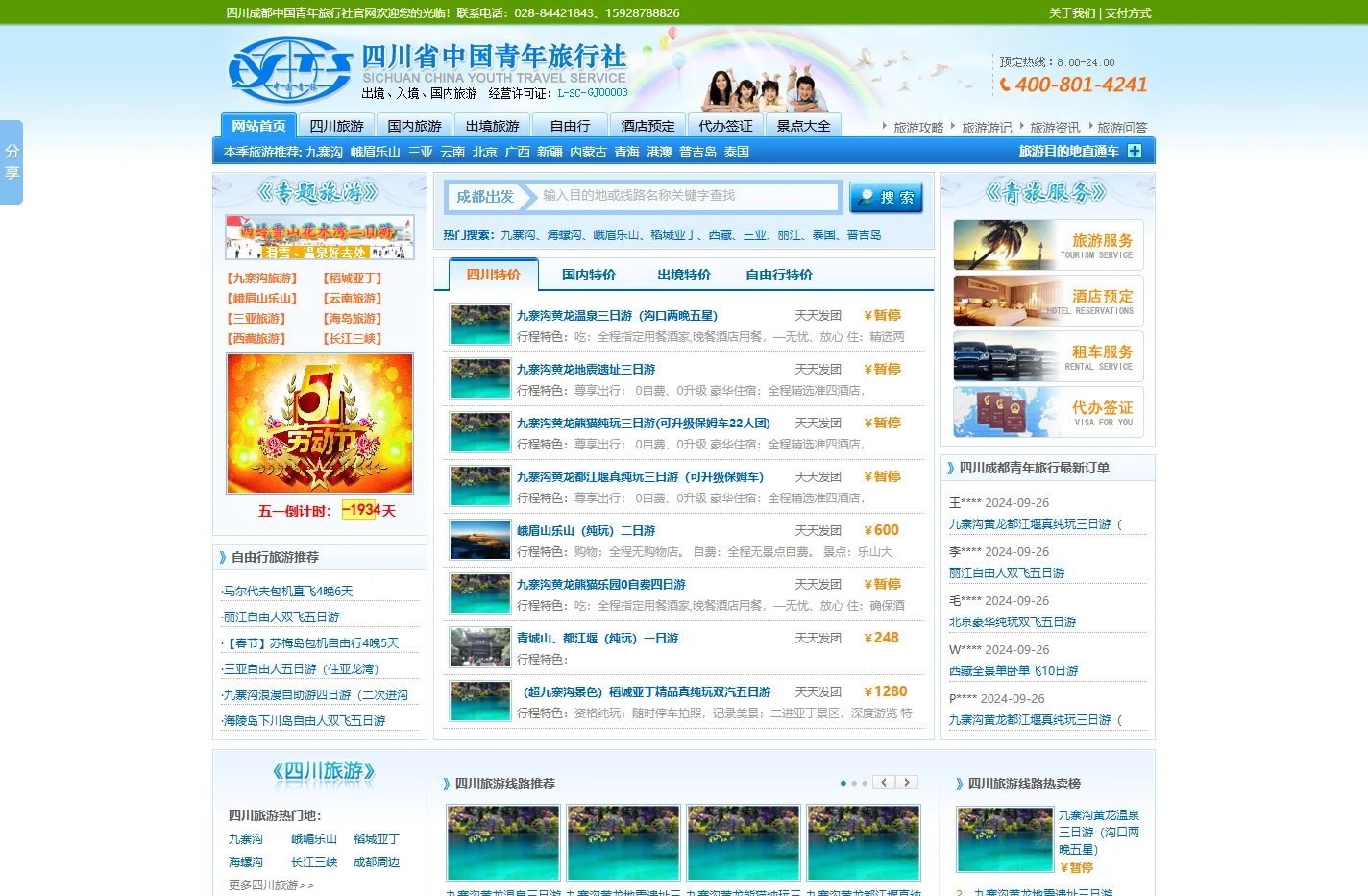
Task: Click the blue globe logo of the travel service
Action: [290, 70]
